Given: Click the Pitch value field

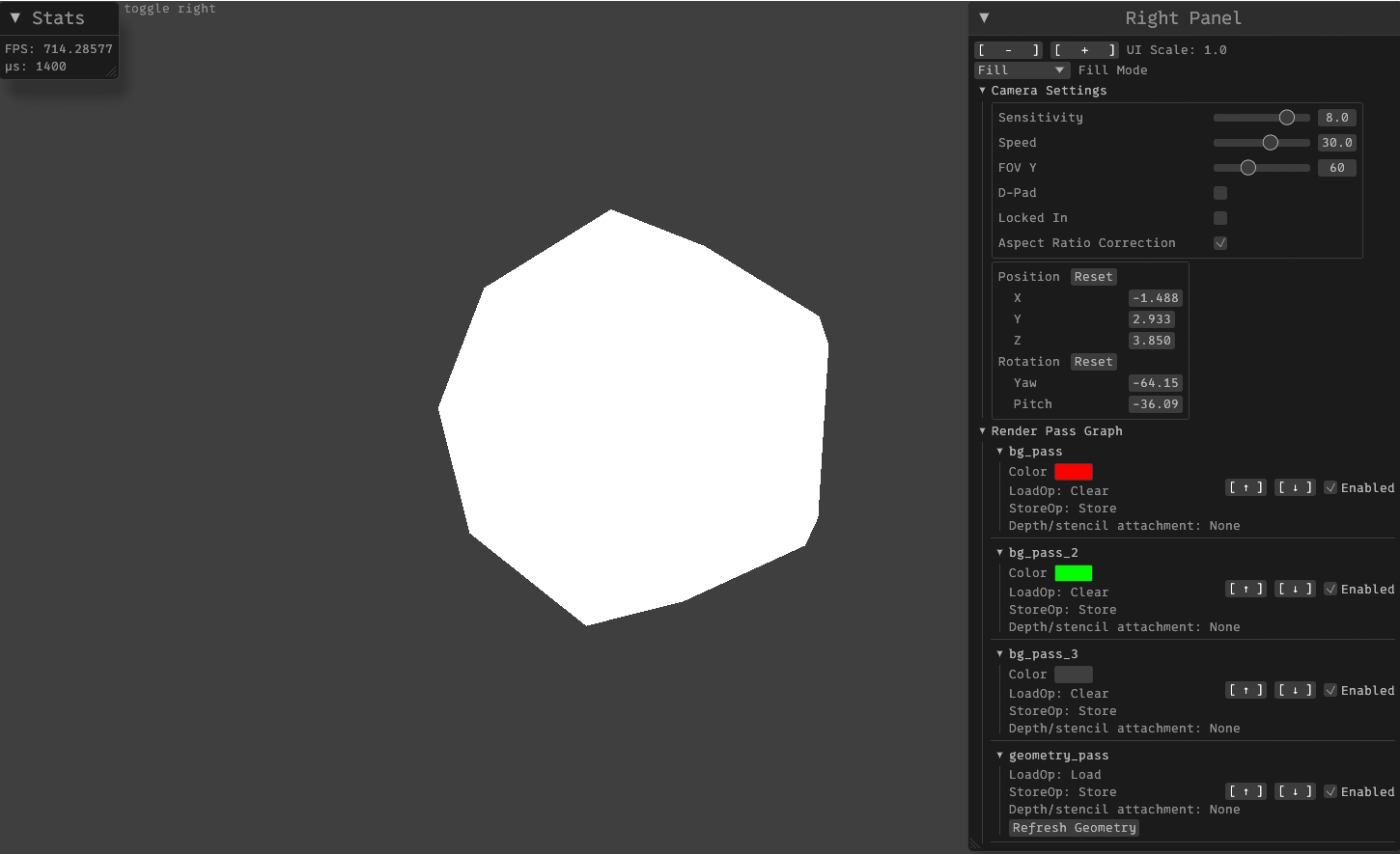Looking at the screenshot, I should pyautogui.click(x=1156, y=404).
